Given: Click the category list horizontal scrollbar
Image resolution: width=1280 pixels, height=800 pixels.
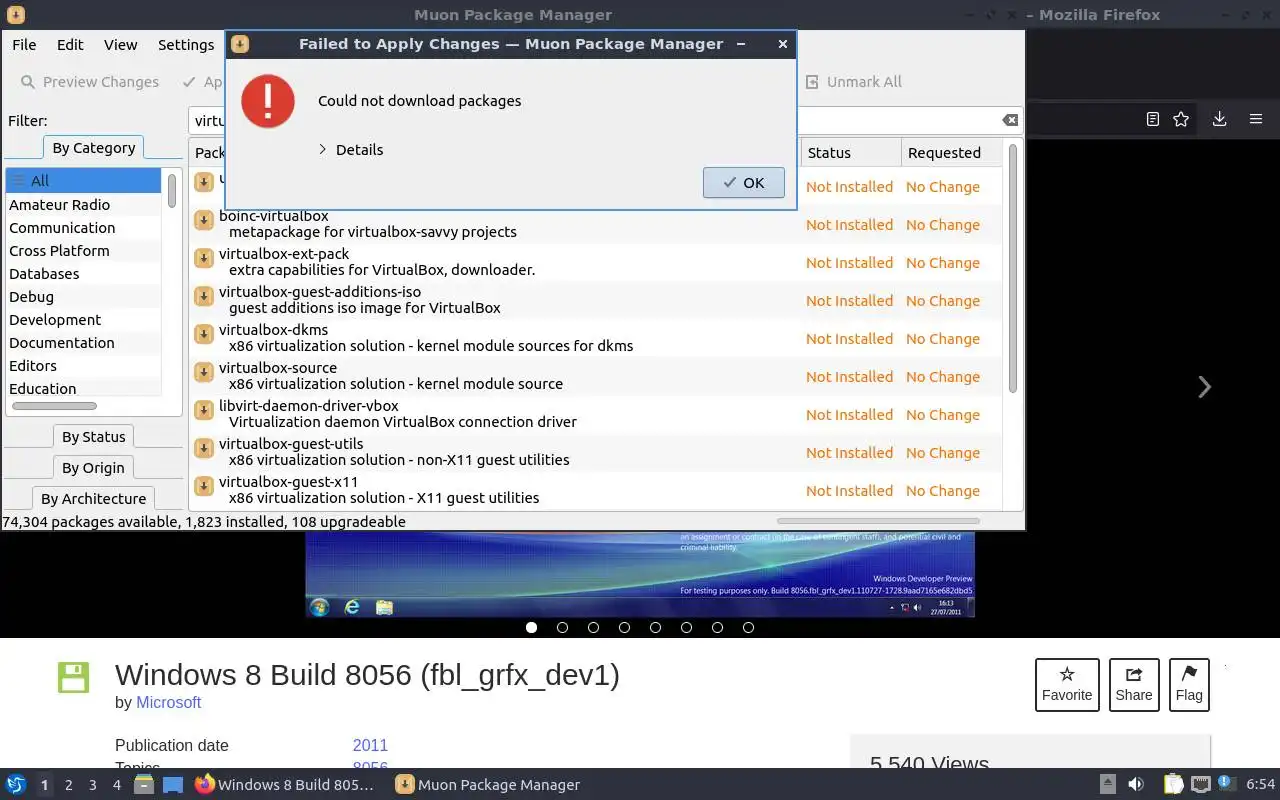Looking at the screenshot, I should [x=54, y=406].
